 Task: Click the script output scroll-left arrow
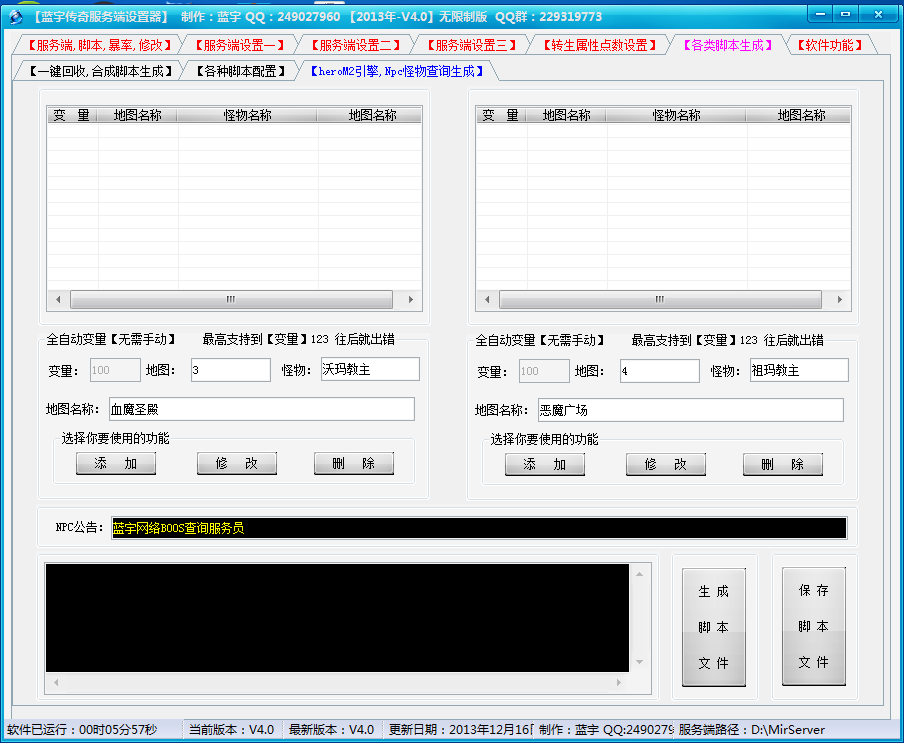click(x=56, y=682)
